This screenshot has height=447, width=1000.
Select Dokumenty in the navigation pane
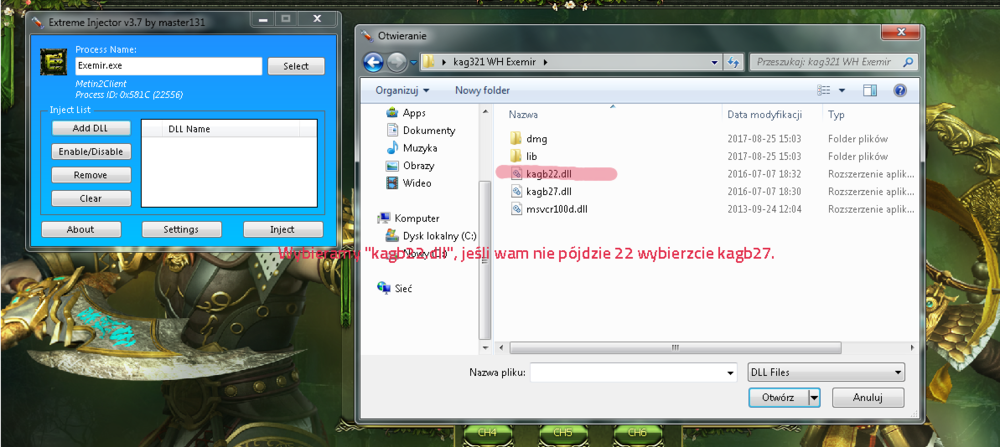pyautogui.click(x=421, y=130)
